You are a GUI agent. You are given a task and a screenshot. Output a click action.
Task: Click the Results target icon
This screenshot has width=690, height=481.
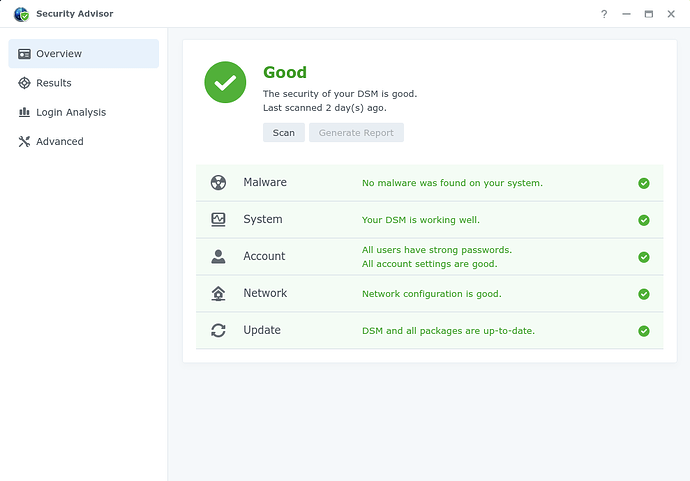(x=24, y=83)
